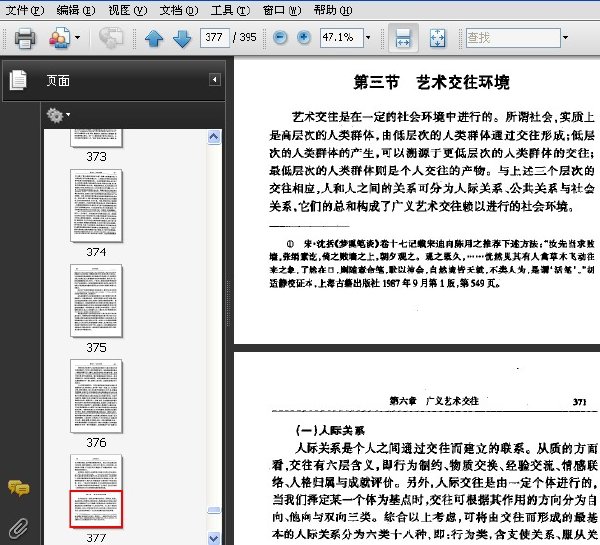The image size is (600, 545).
Task: Collapse the 页面 panel with arrow button
Action: pos(215,80)
